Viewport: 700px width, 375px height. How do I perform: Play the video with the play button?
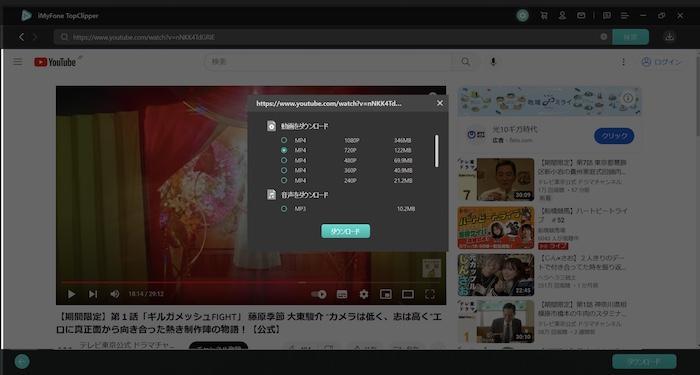pyautogui.click(x=71, y=294)
